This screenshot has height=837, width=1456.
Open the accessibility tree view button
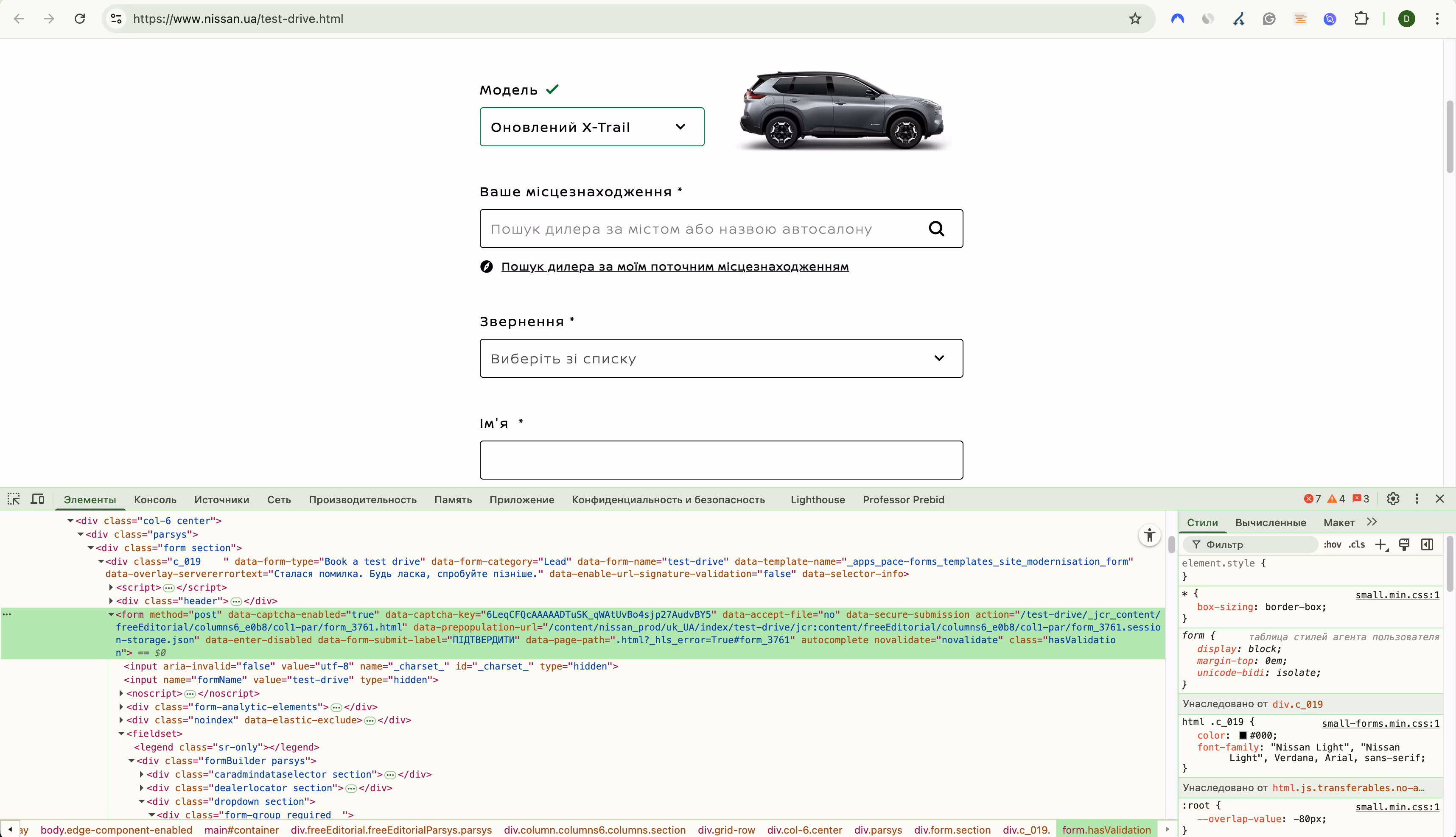pyautogui.click(x=1150, y=535)
